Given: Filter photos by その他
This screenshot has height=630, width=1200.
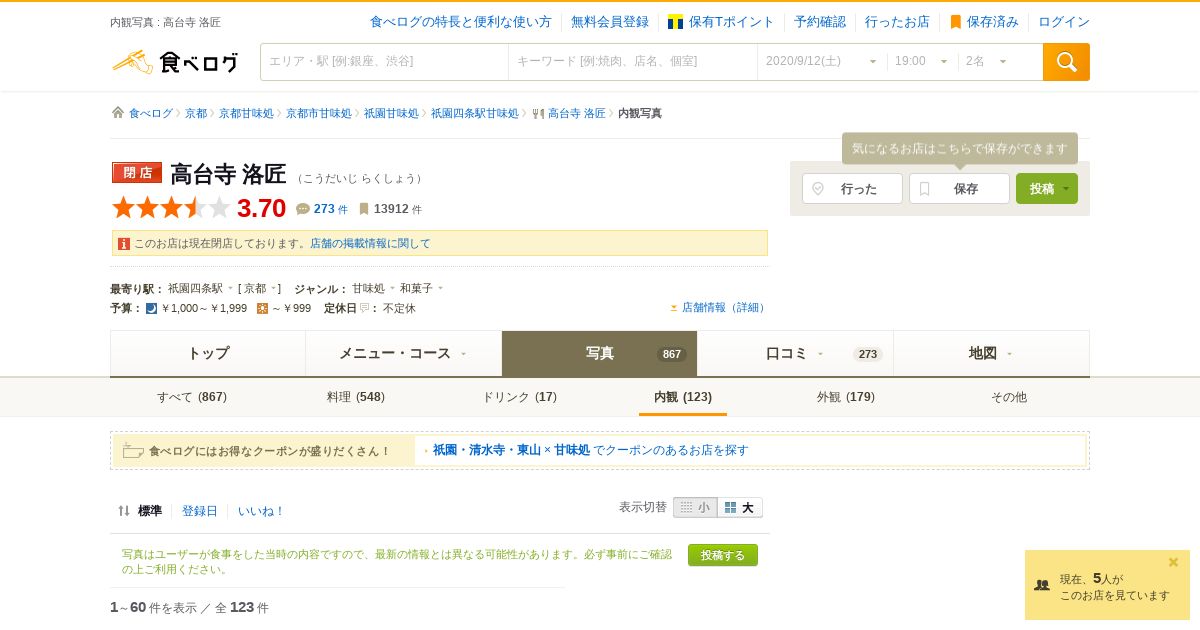Looking at the screenshot, I should coord(1009,397).
